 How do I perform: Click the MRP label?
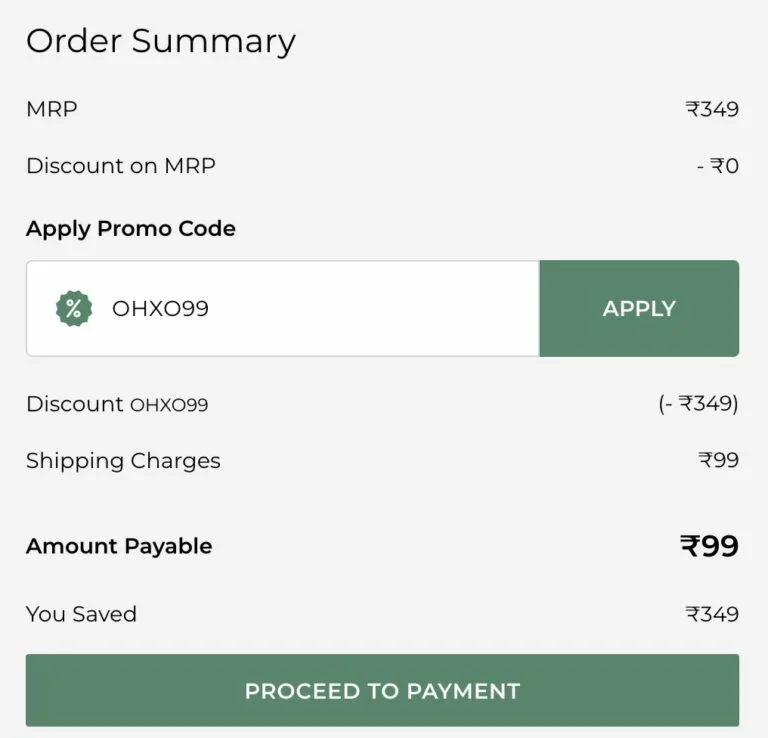point(51,109)
